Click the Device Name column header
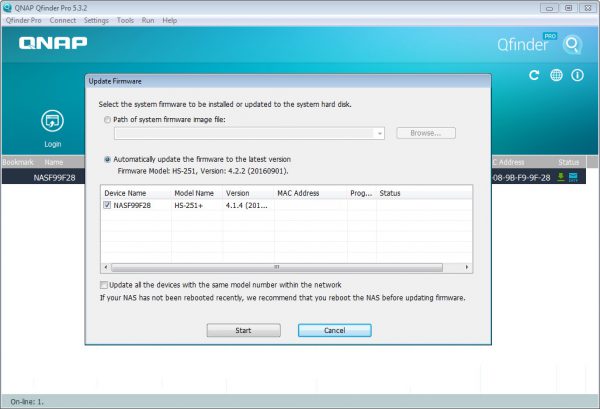The width and height of the screenshot is (600, 409). 136,193
